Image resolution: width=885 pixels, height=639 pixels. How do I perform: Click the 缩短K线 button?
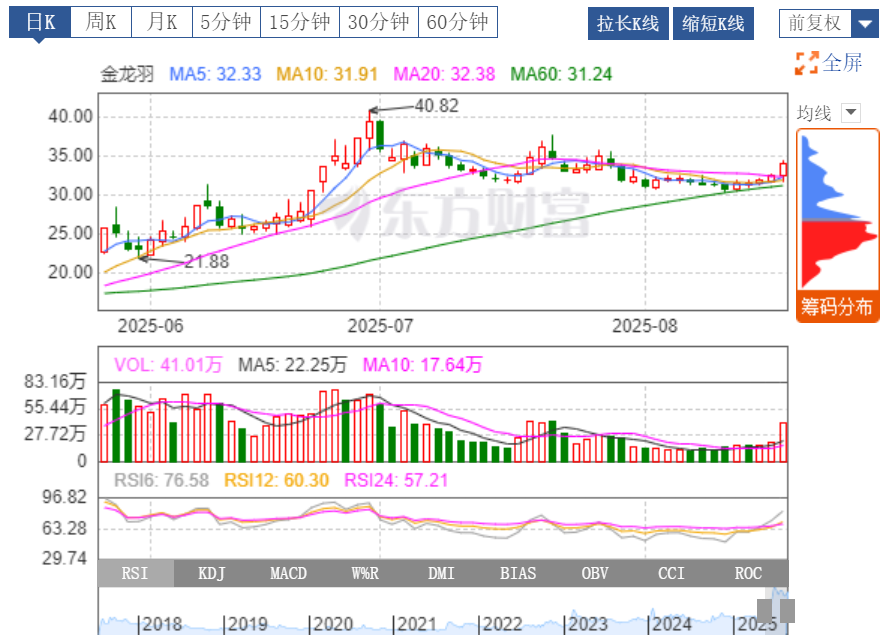(713, 24)
